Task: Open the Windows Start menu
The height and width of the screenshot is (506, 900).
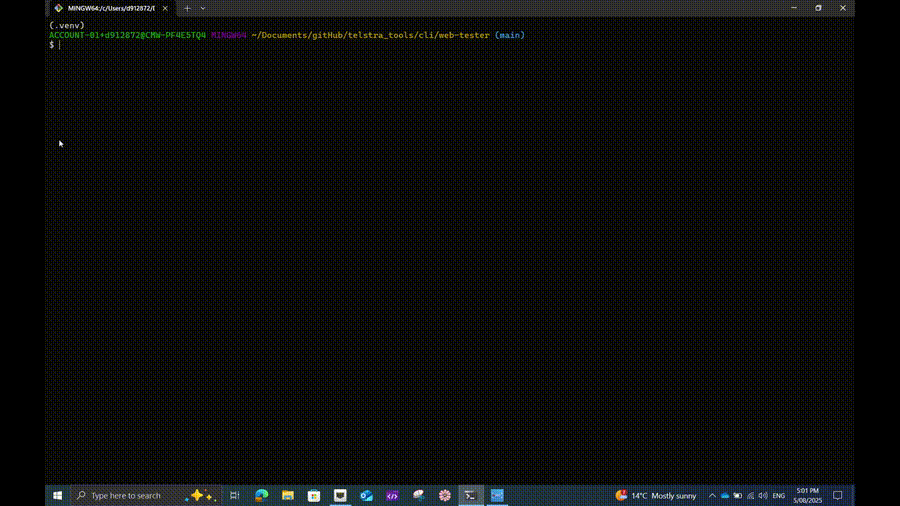Action: pyautogui.click(x=57, y=495)
